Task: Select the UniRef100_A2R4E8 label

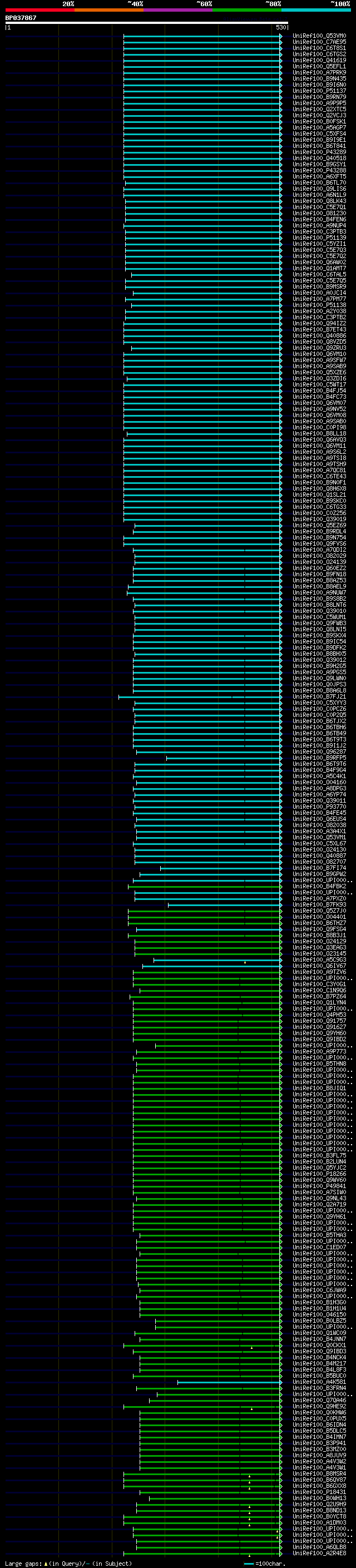Action: (319, 1554)
